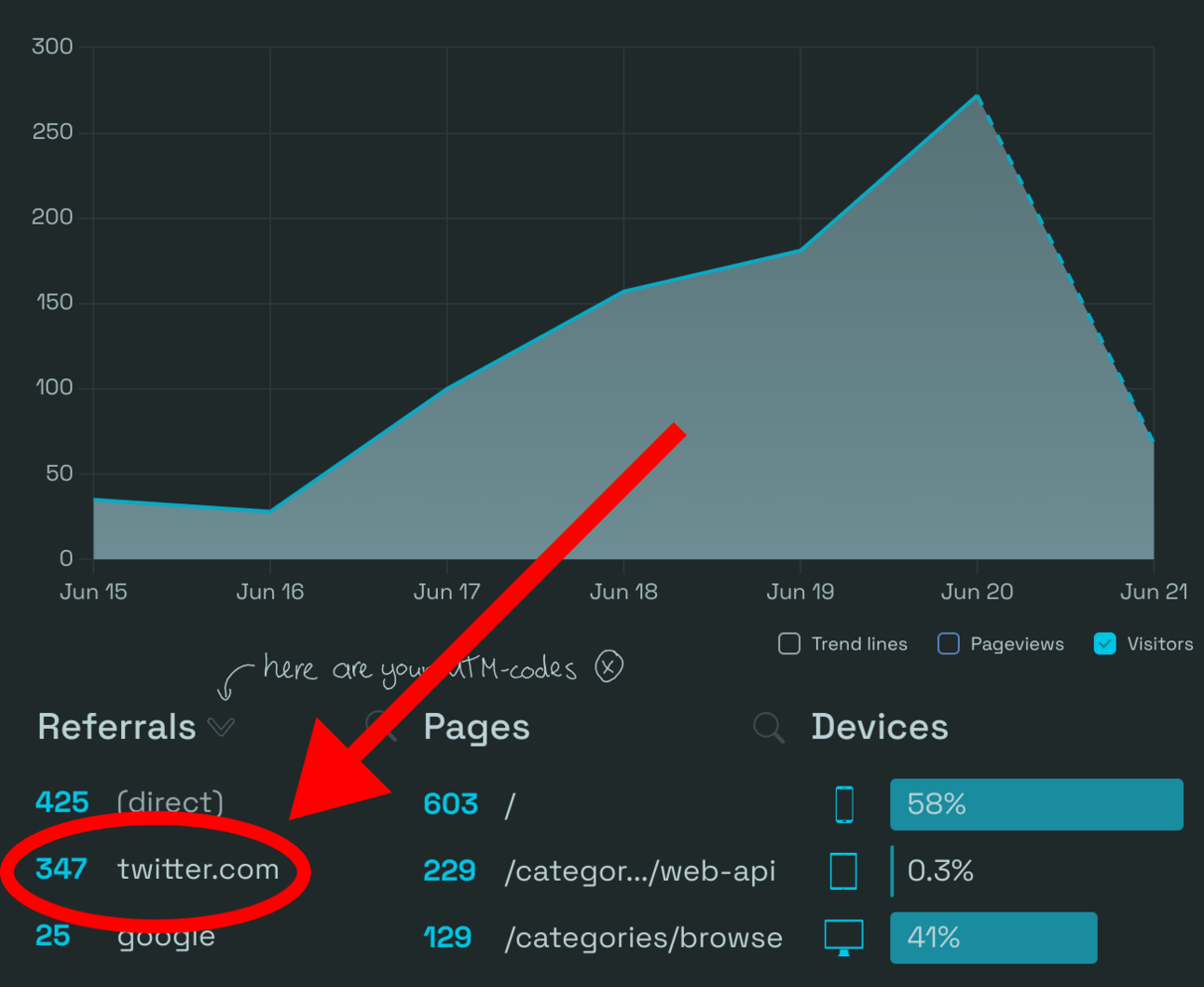Click the tablet device icon
The image size is (1204, 987).
[843, 871]
